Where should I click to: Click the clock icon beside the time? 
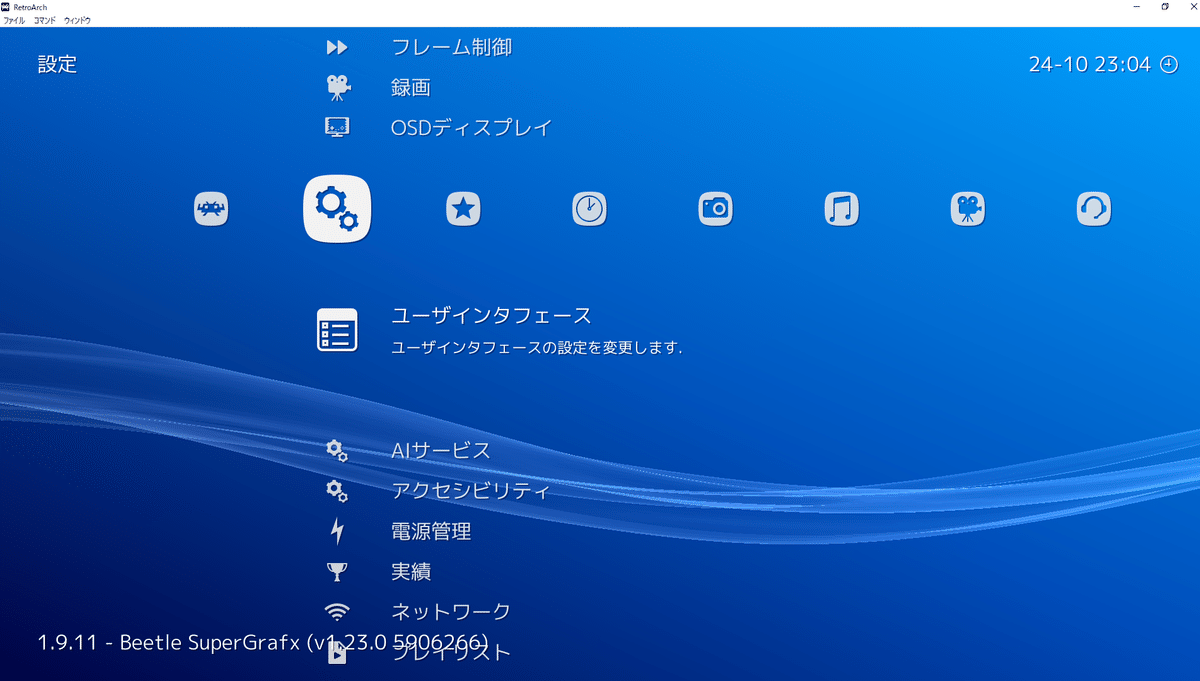point(1169,64)
